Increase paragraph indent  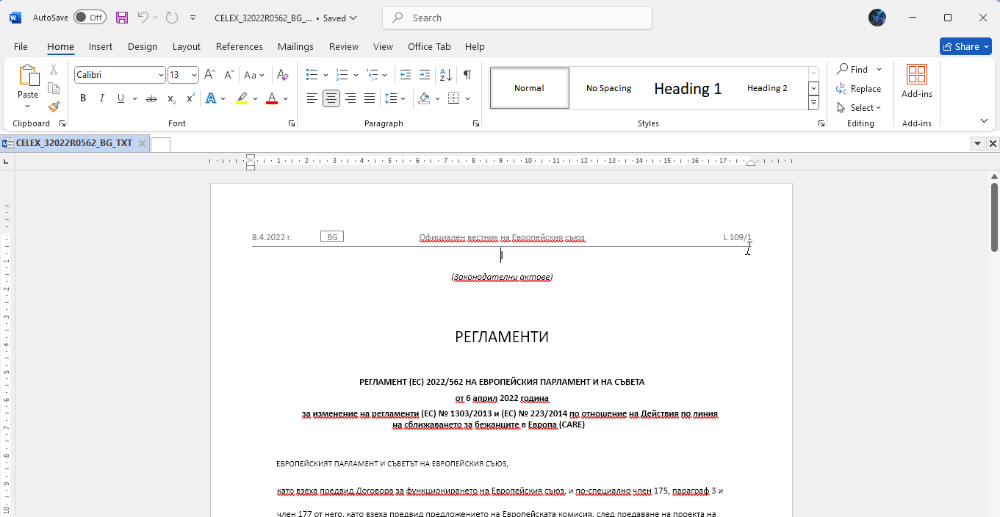coord(424,75)
